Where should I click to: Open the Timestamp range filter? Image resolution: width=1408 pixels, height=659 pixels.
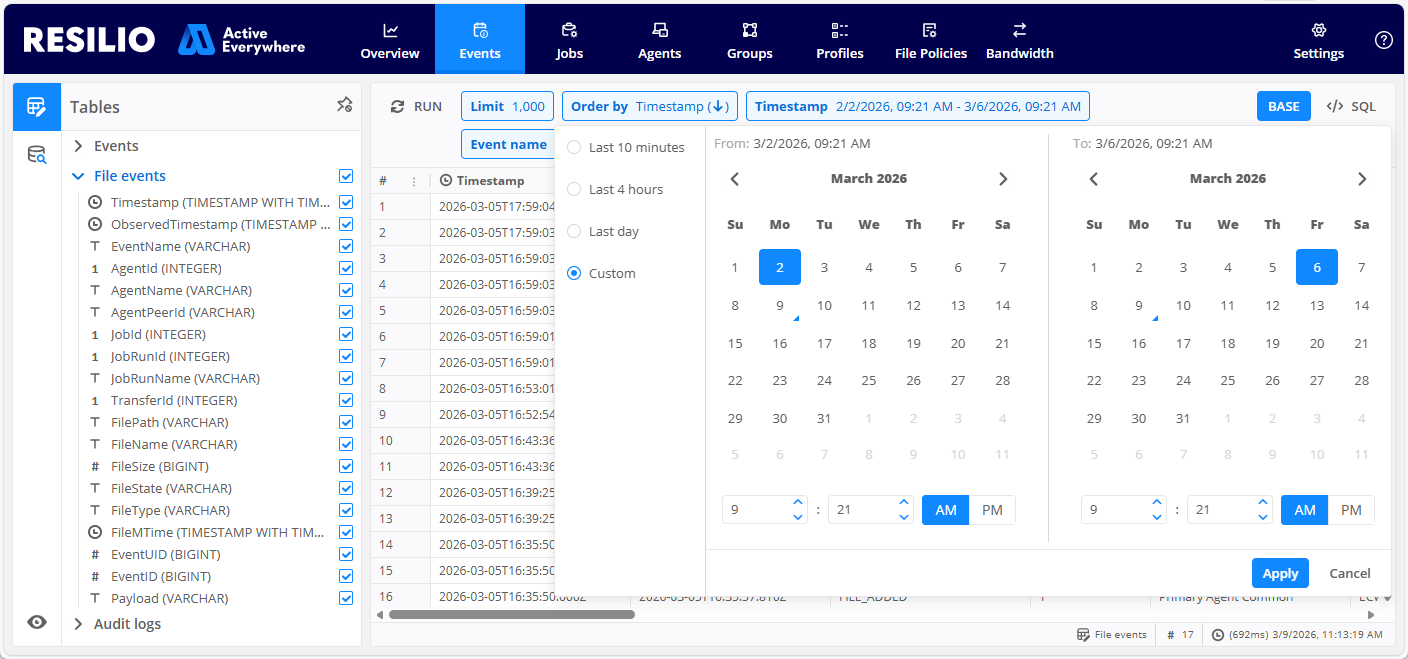click(x=918, y=106)
